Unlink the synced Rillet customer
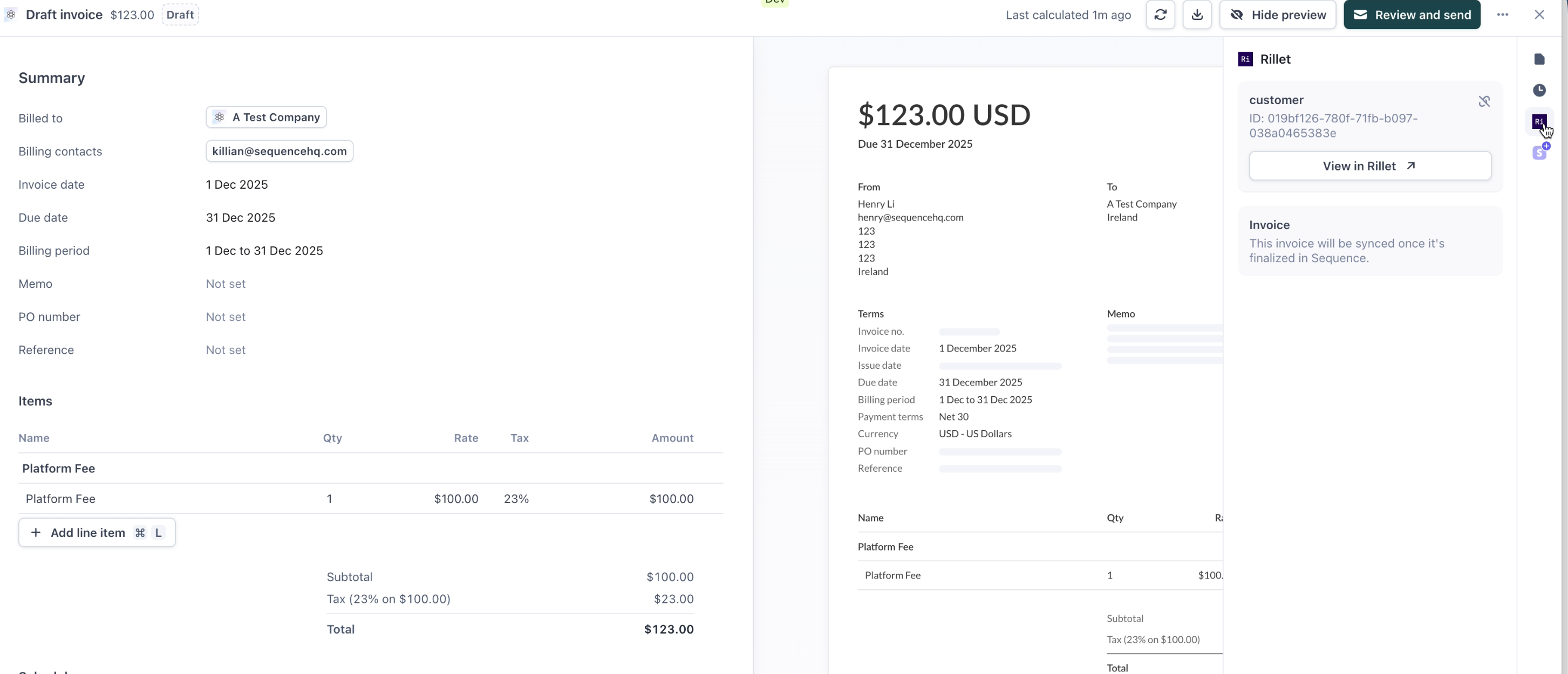1568x674 pixels. (1484, 101)
